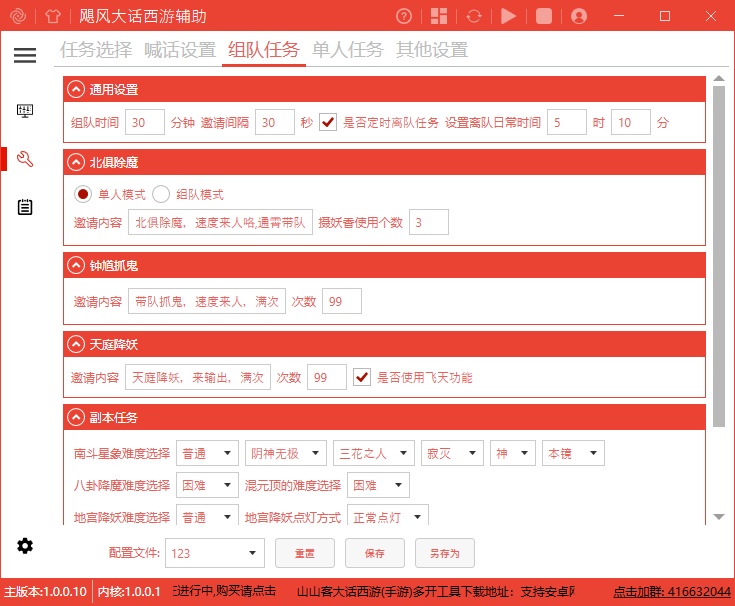The image size is (735, 606).
Task: Open the 寂灭 dropdown
Action: click(452, 453)
